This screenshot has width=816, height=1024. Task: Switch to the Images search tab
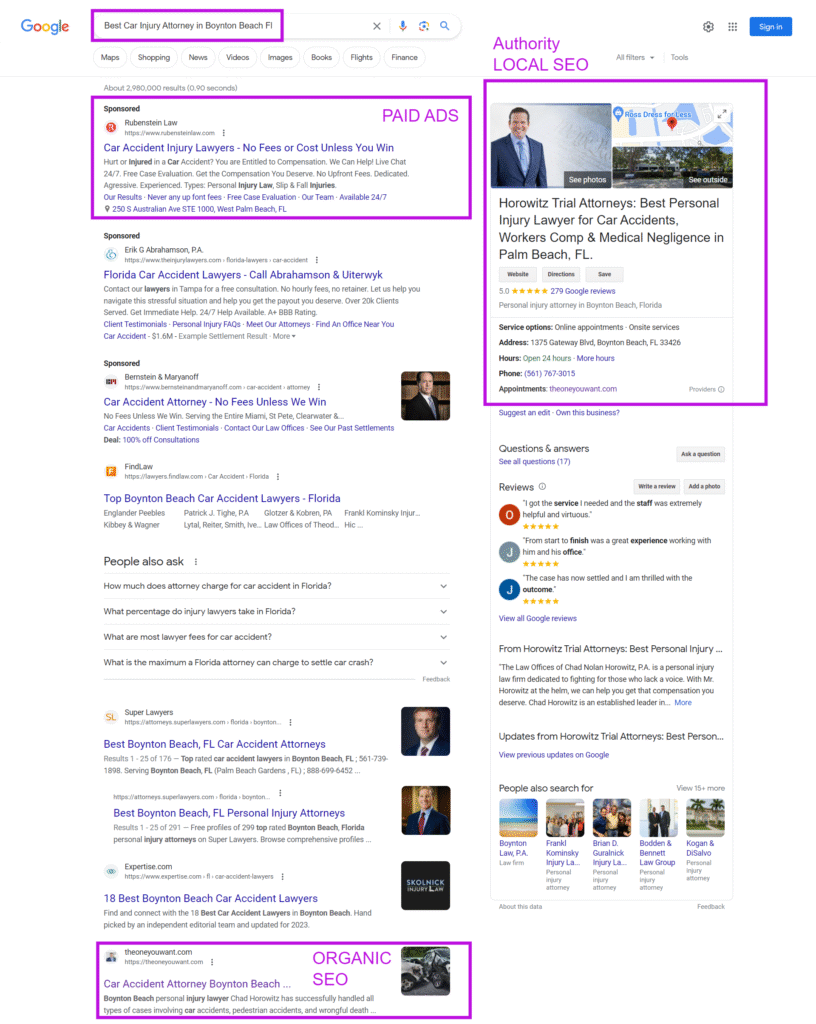(280, 57)
